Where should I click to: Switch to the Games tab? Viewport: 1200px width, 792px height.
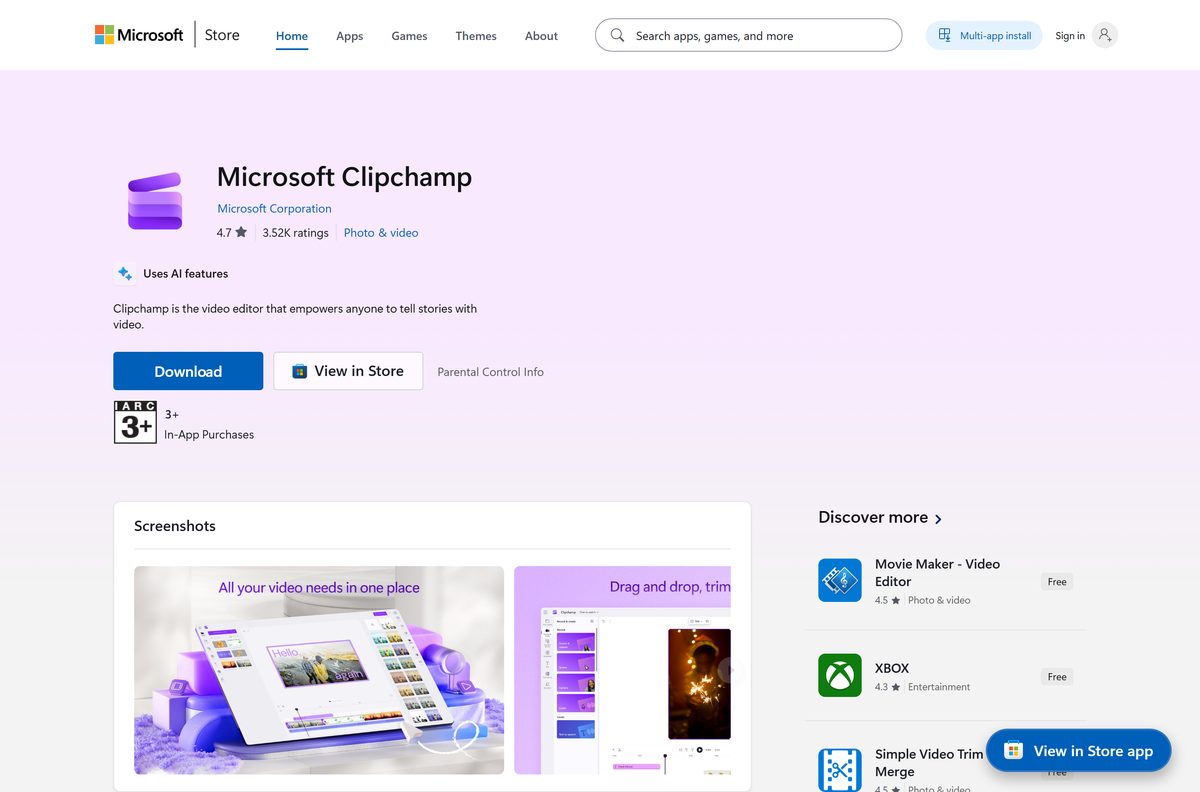(409, 36)
